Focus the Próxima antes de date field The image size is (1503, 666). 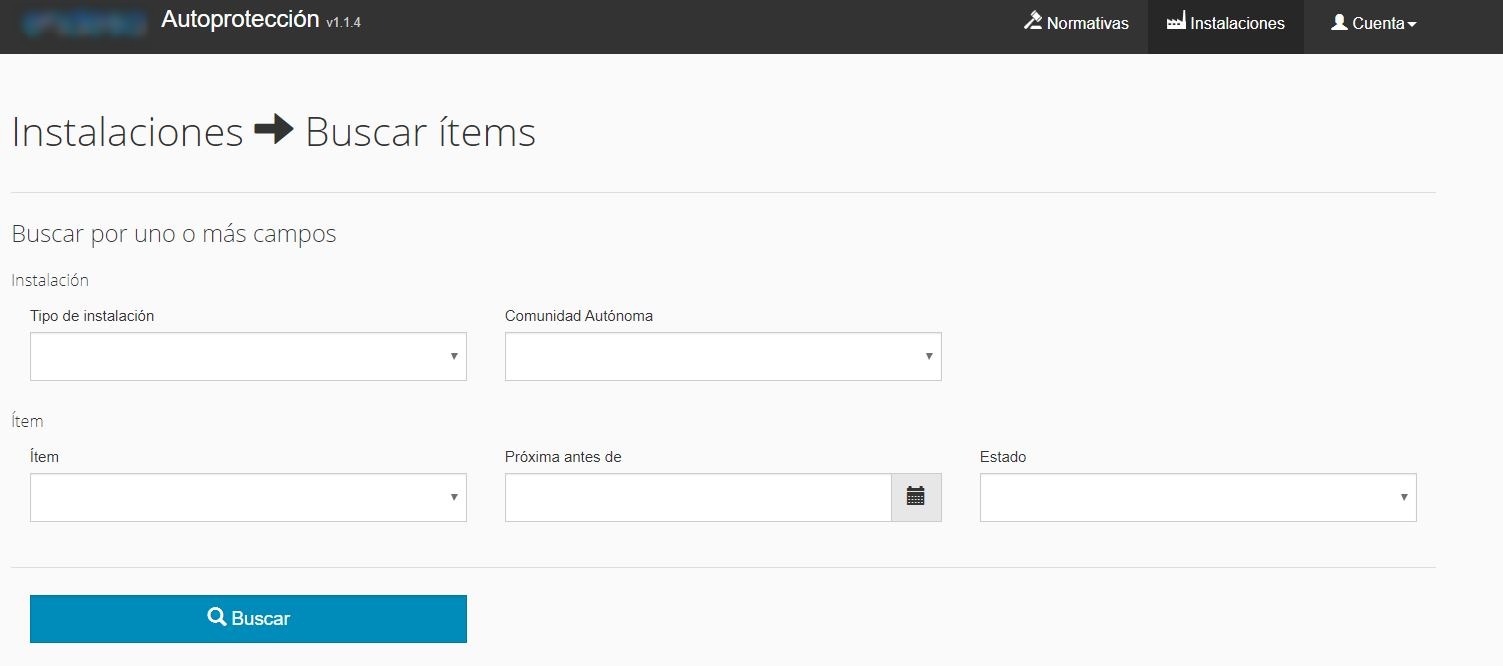[x=697, y=498]
